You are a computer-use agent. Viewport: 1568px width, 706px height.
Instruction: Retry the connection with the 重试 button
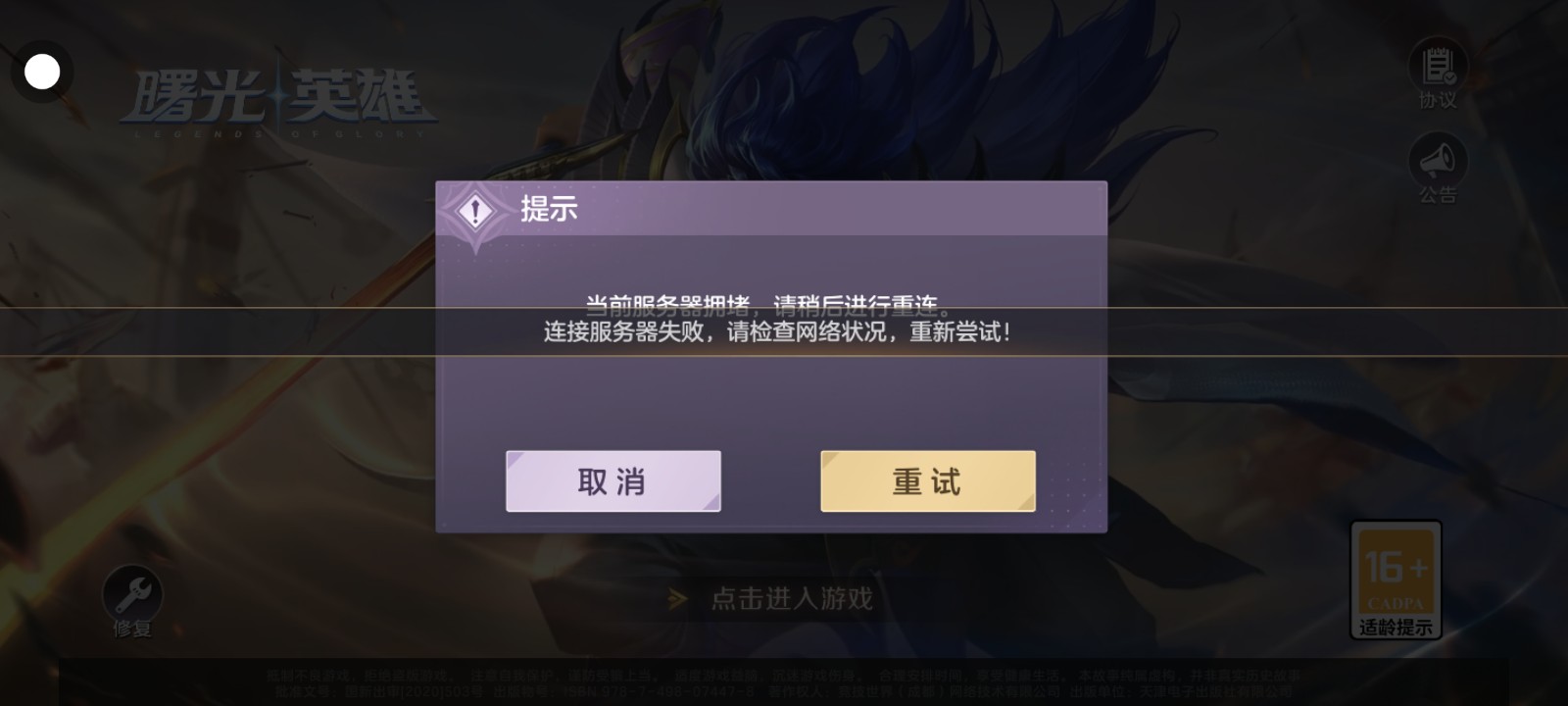tap(928, 481)
